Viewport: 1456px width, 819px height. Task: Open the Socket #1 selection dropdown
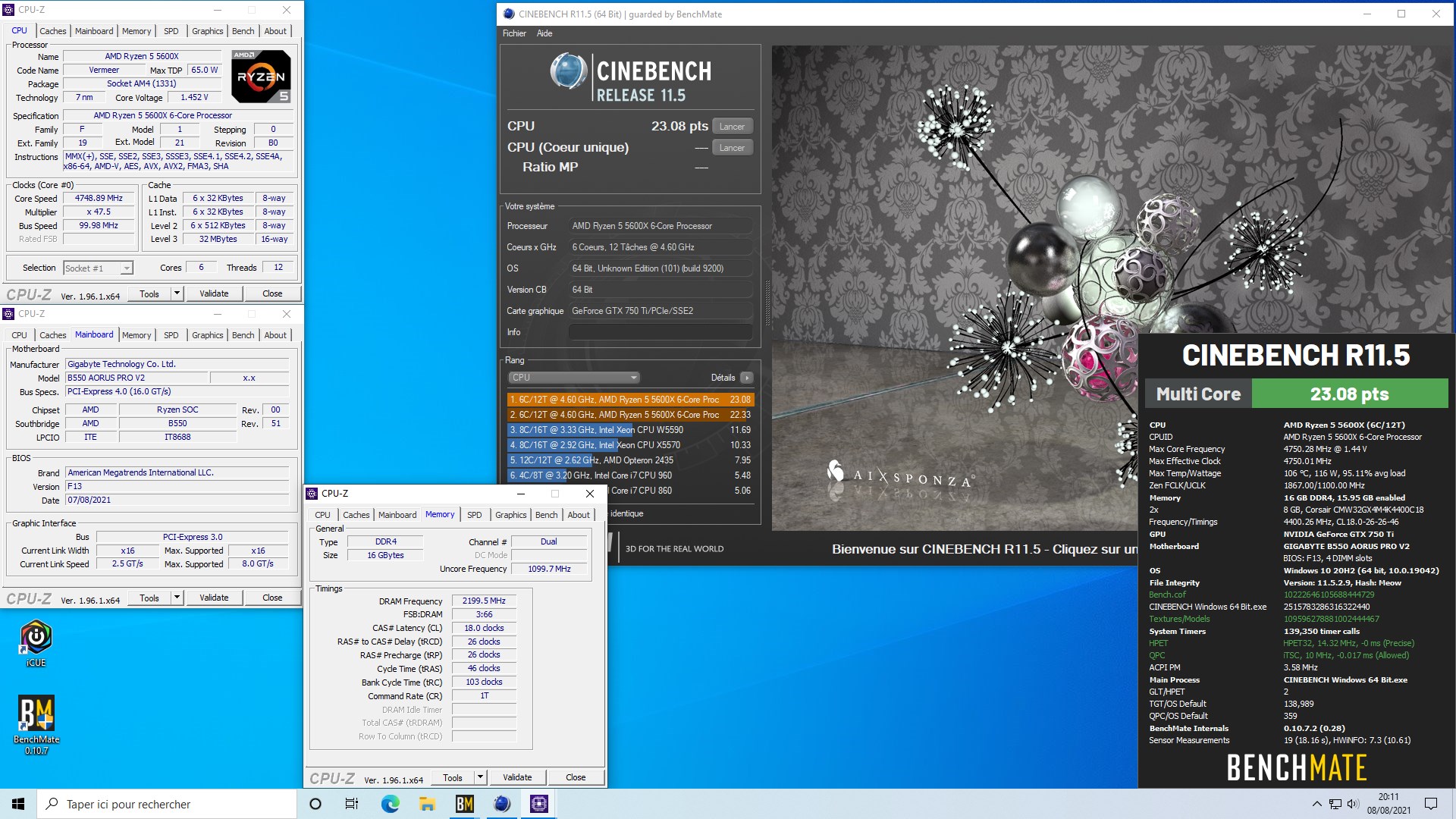point(99,268)
